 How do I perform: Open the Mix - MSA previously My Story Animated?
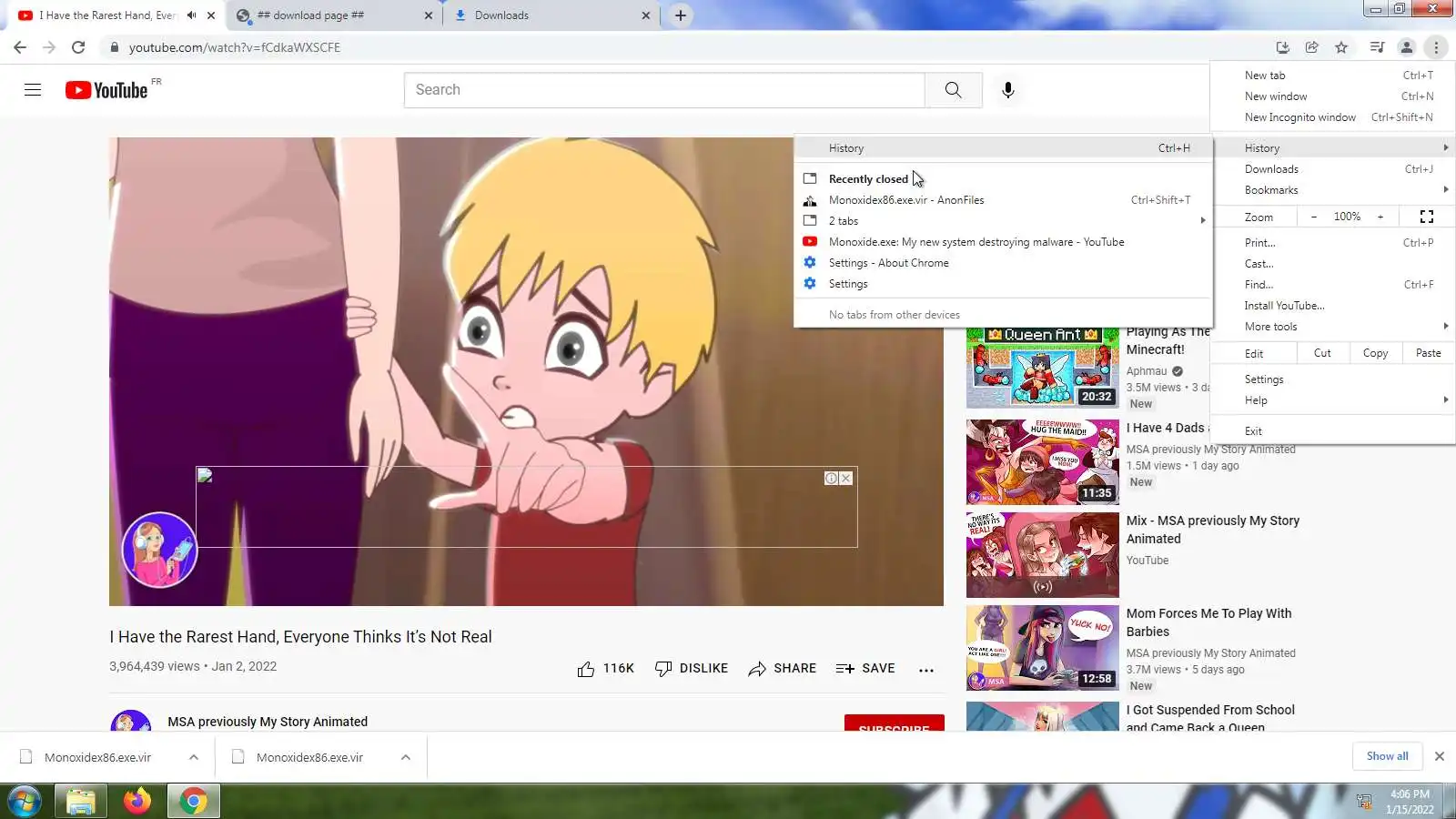(x=1213, y=530)
